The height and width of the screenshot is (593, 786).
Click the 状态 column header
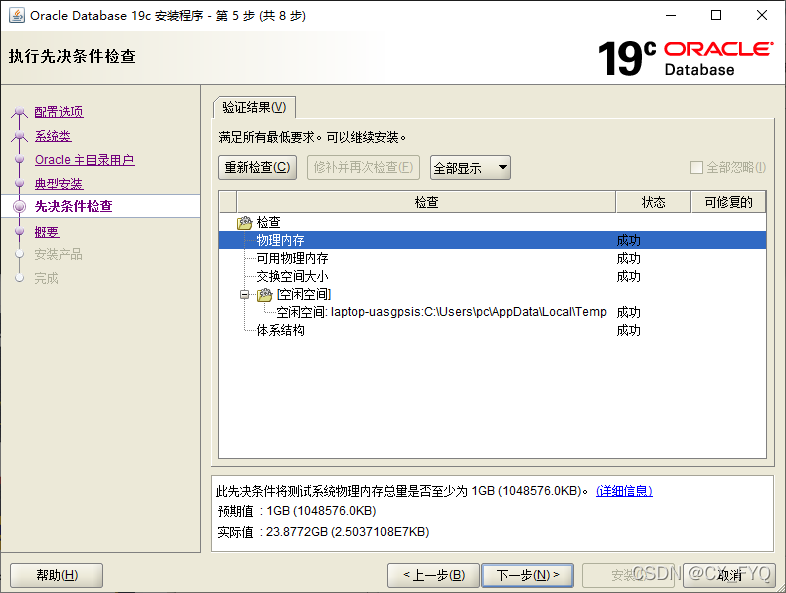coord(653,202)
